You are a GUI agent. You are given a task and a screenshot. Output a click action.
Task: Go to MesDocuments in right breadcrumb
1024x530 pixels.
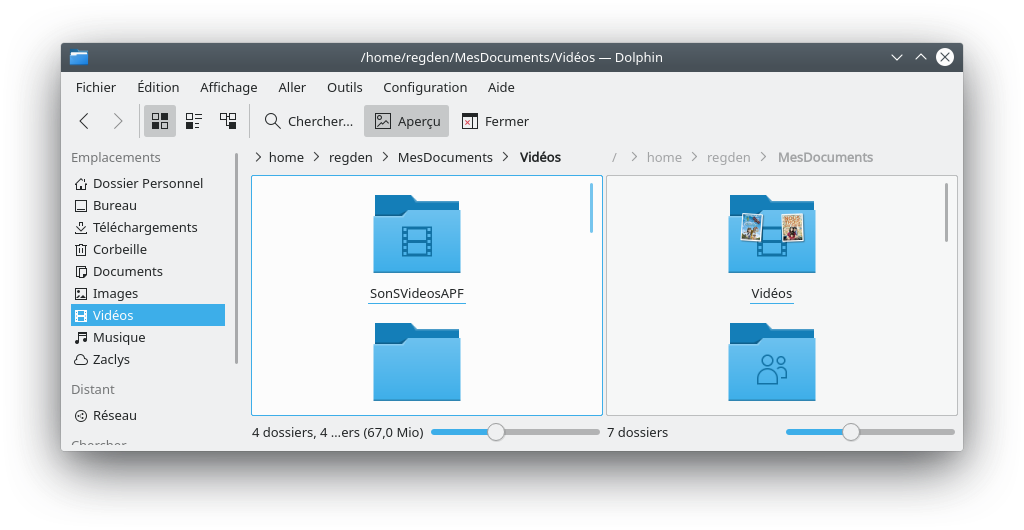click(825, 157)
